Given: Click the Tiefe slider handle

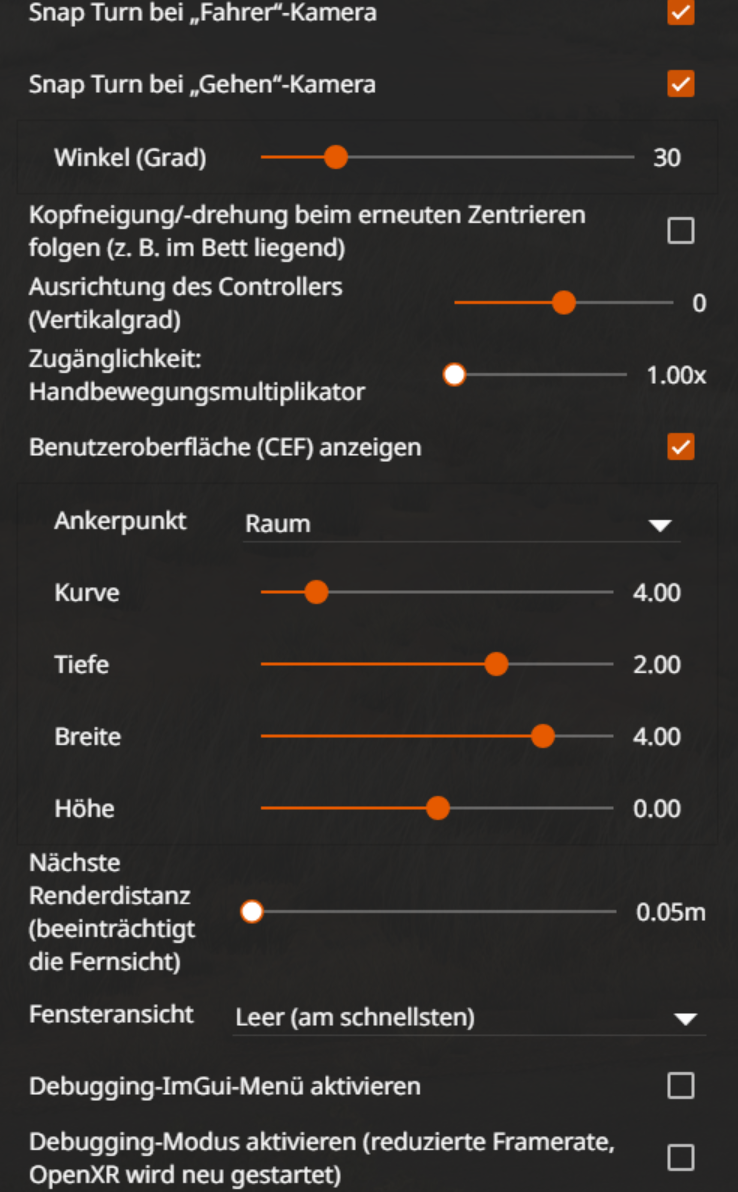Looking at the screenshot, I should (496, 665).
